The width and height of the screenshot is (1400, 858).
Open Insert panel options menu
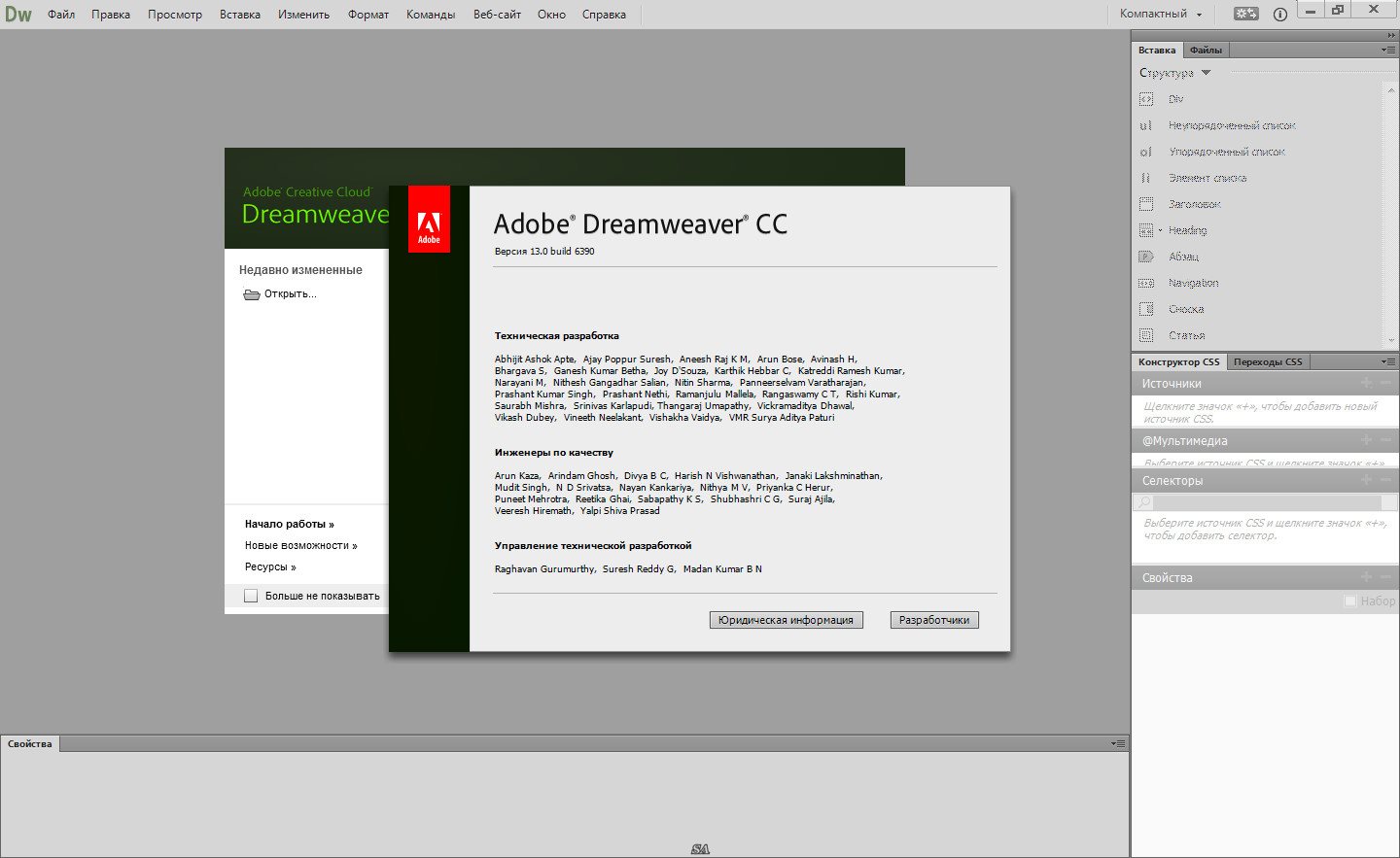click(x=1387, y=50)
